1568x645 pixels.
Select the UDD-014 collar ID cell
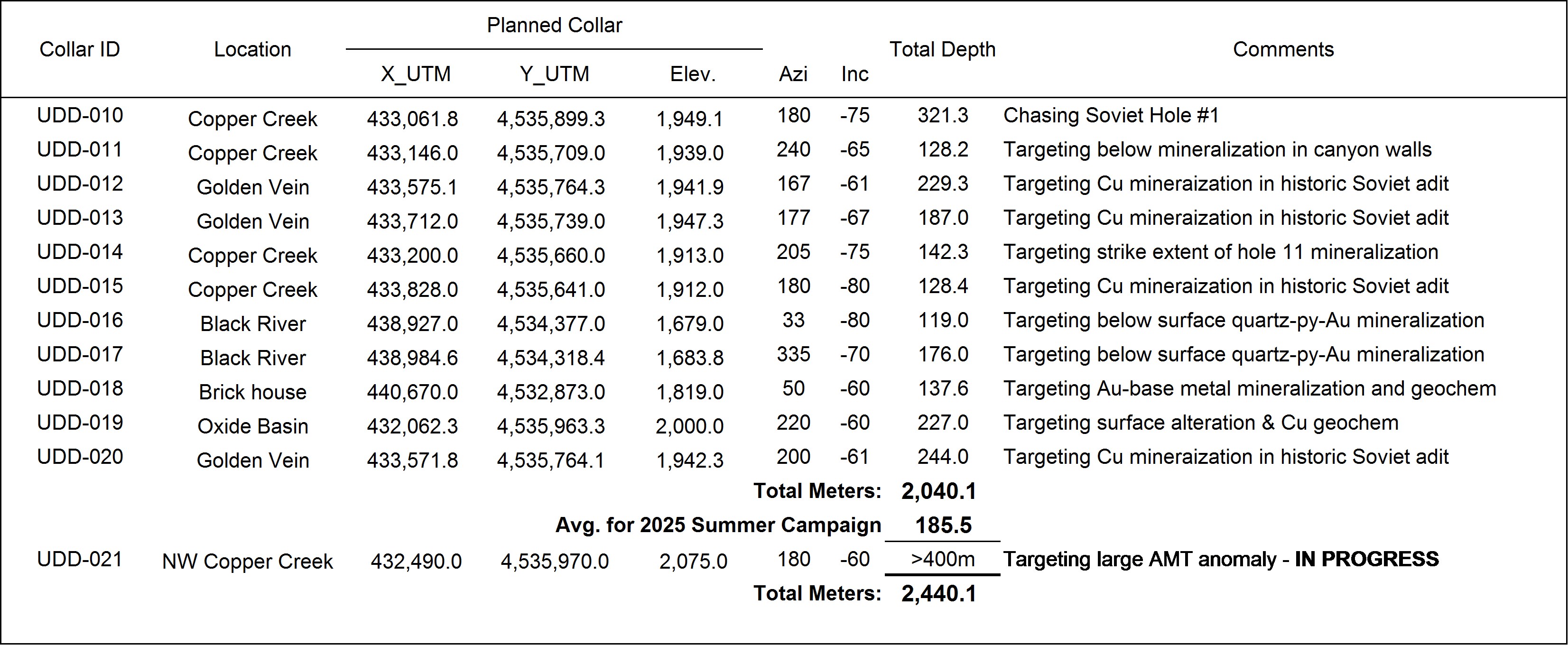(x=80, y=252)
